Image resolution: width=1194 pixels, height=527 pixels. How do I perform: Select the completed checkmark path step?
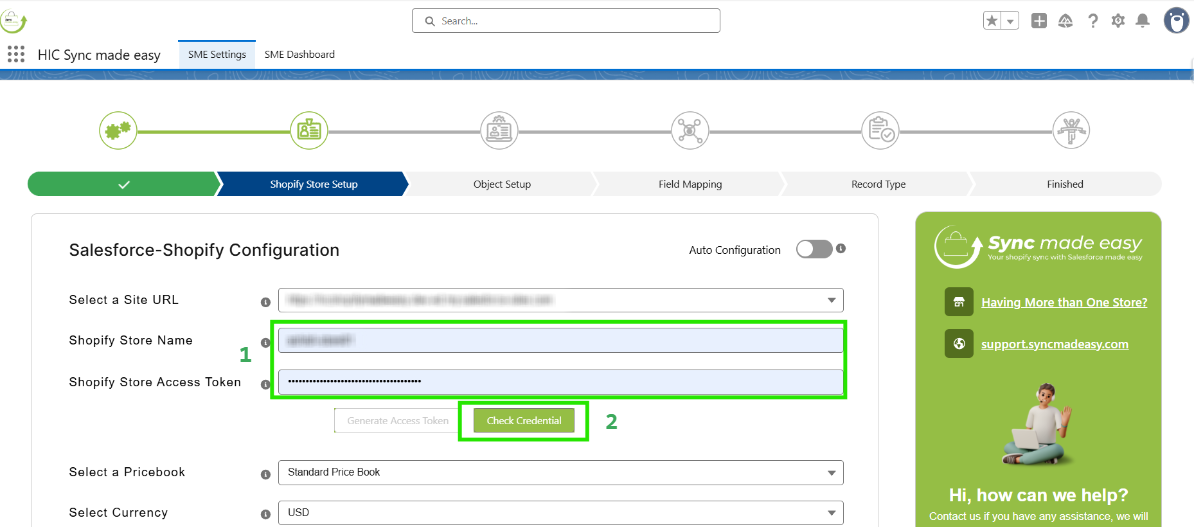[x=124, y=184]
